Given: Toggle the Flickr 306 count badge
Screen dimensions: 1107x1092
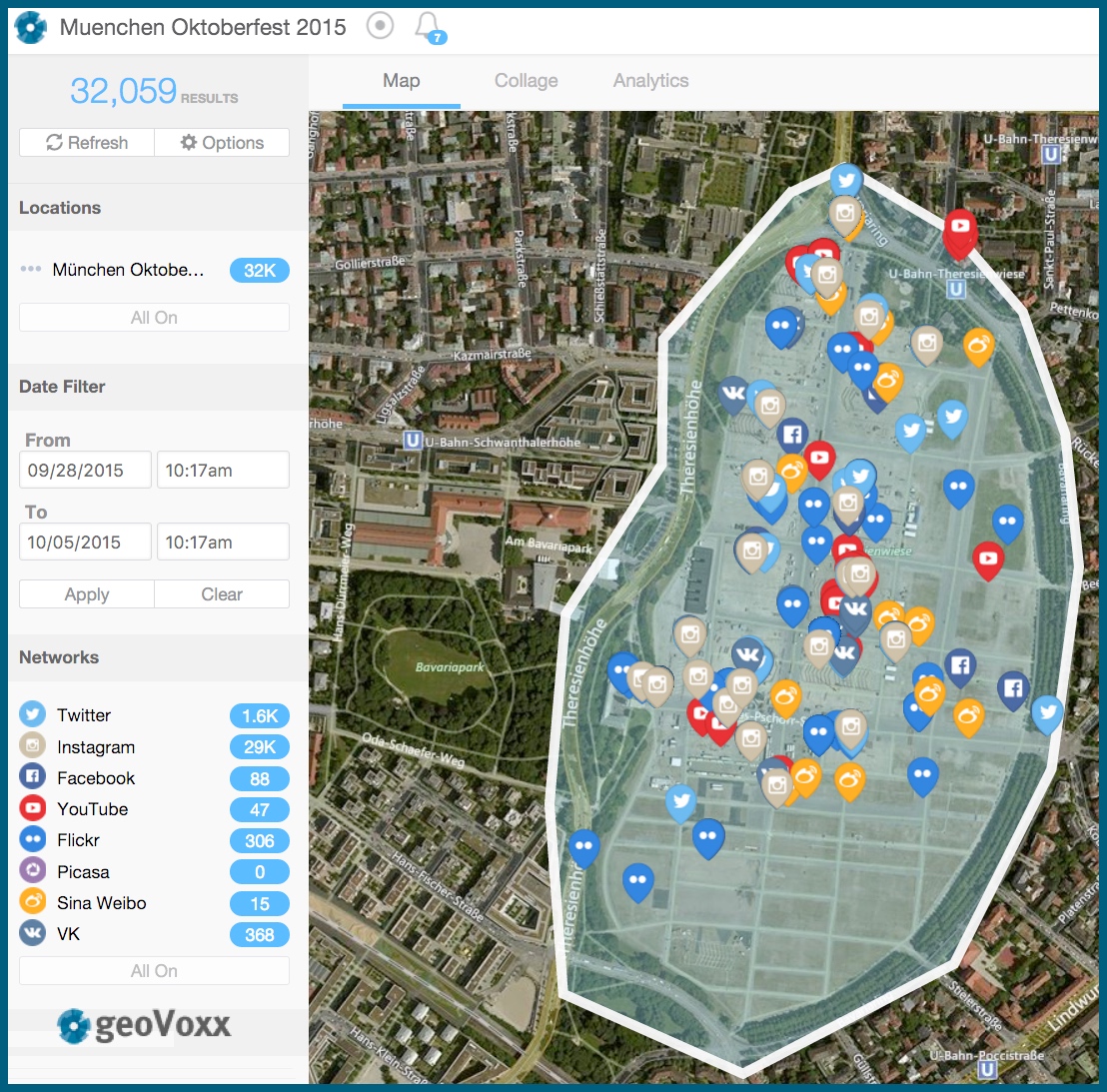Looking at the screenshot, I should (x=259, y=840).
